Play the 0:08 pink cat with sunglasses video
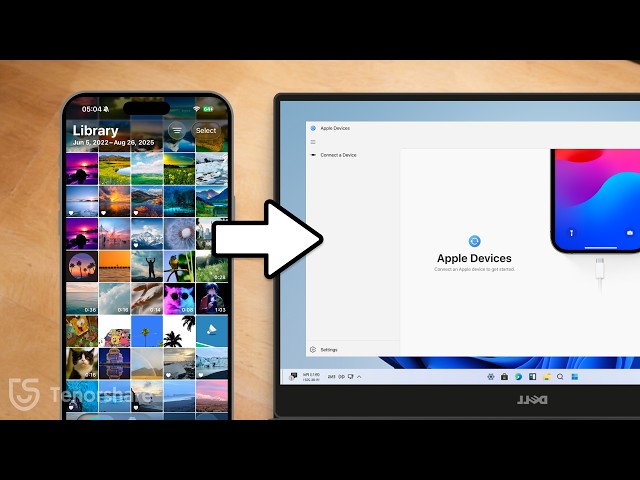 (179, 298)
